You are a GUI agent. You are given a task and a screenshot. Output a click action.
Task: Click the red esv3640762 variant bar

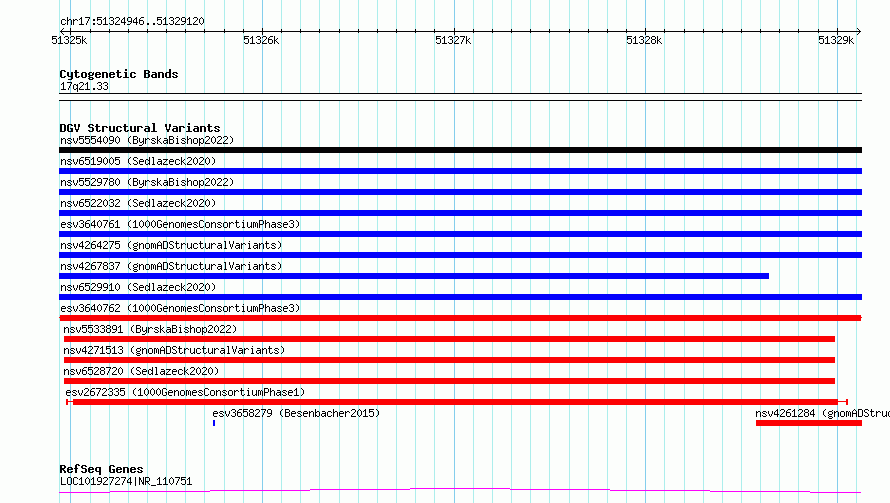coord(460,318)
